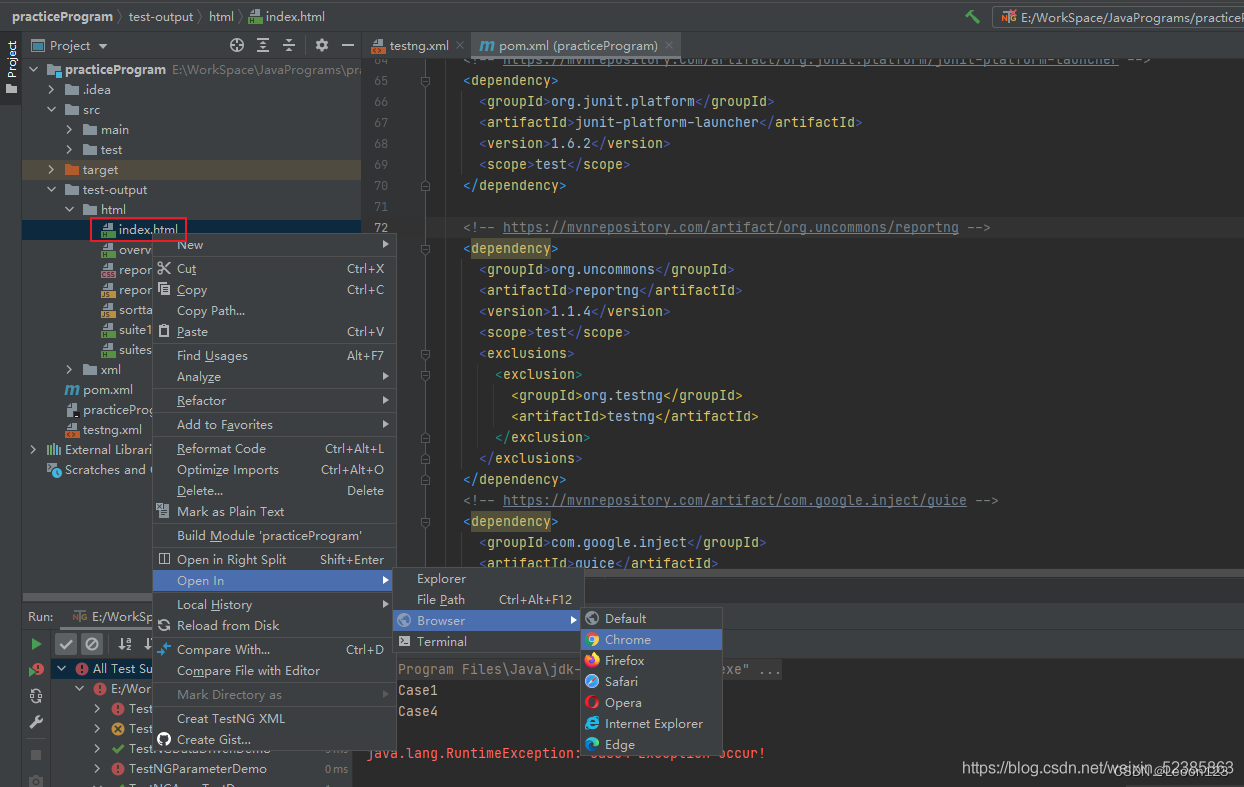This screenshot has height=787, width=1244.
Task: Click Compare With... entry
Action: pos(273,650)
